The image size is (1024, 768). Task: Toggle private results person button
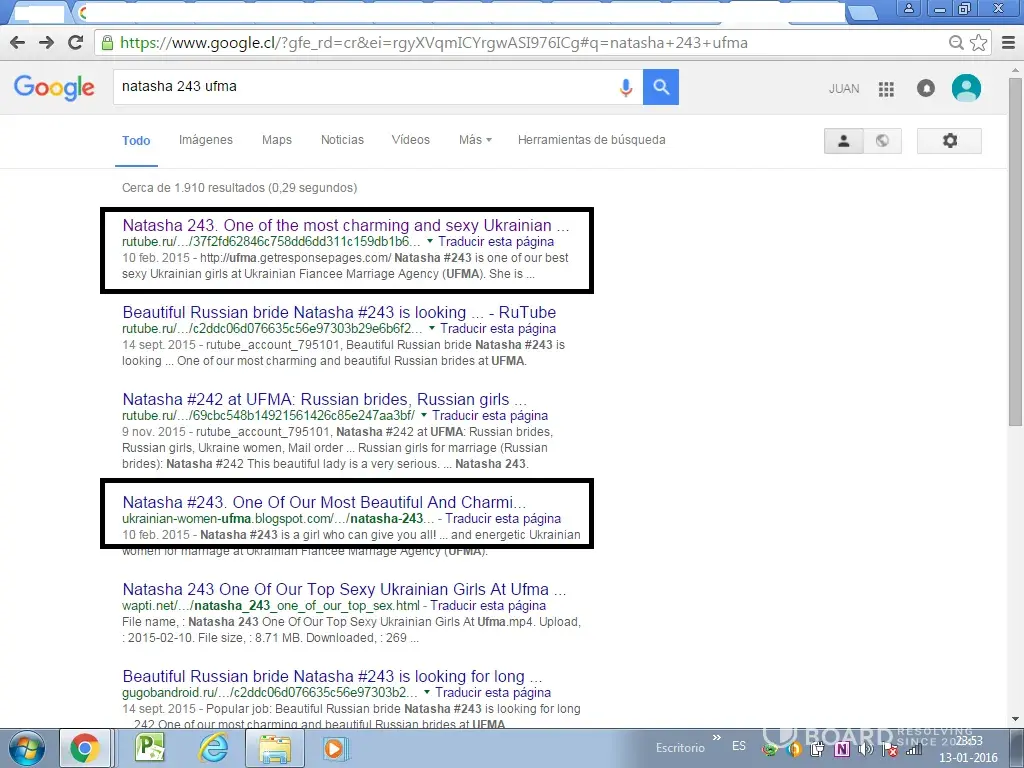(843, 141)
